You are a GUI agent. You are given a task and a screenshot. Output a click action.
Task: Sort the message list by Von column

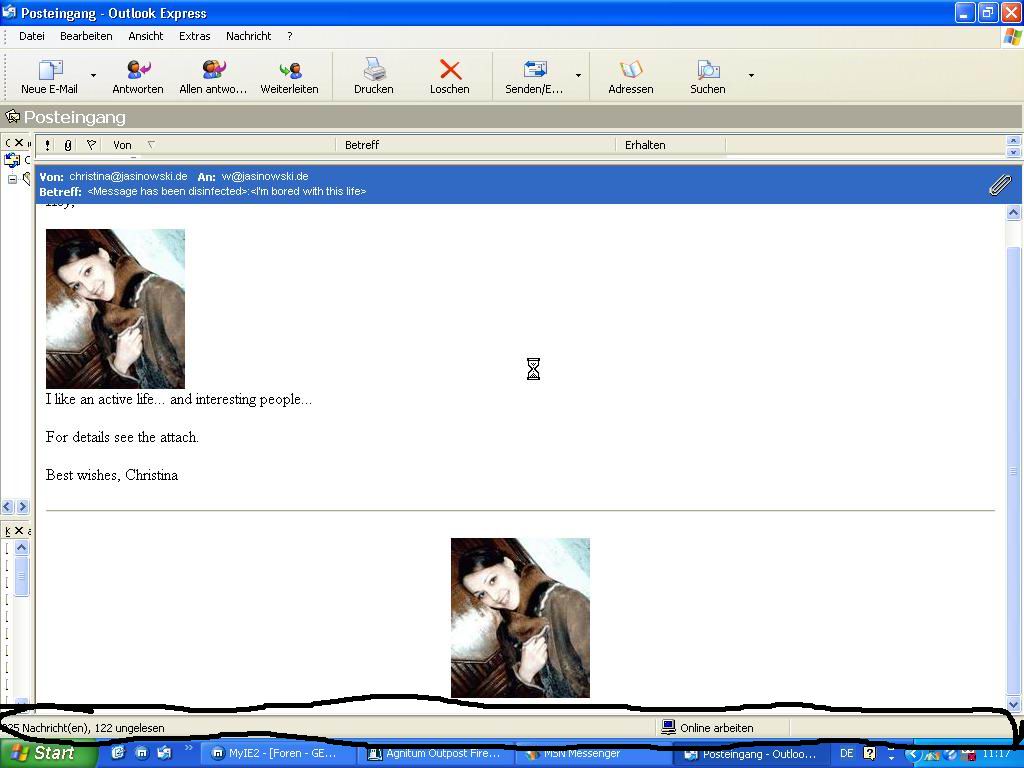click(217, 145)
